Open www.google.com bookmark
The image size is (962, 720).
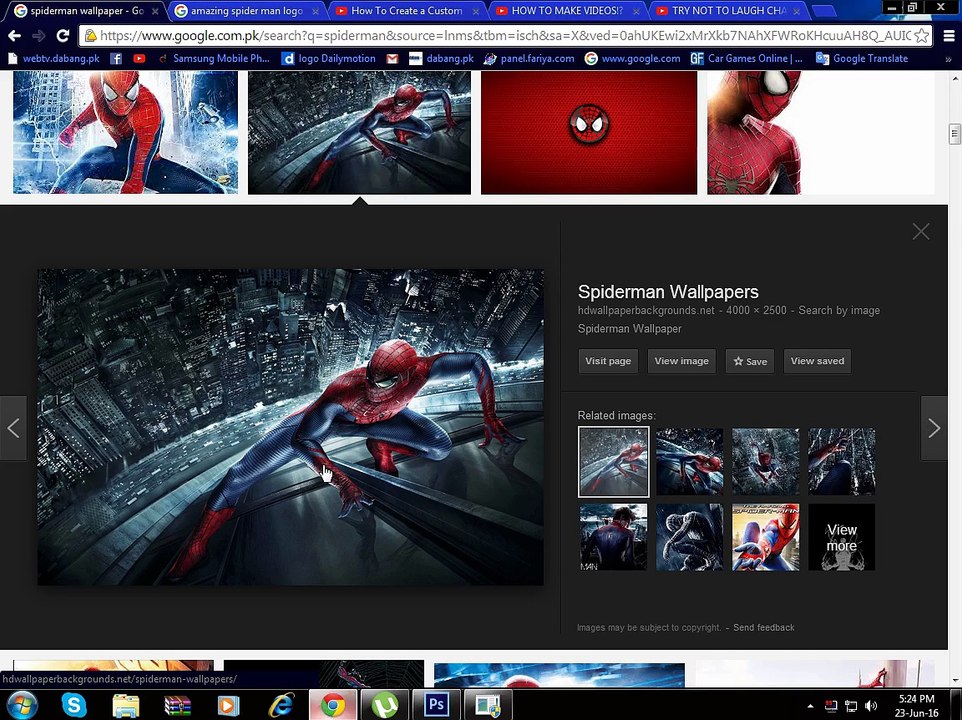tap(633, 59)
